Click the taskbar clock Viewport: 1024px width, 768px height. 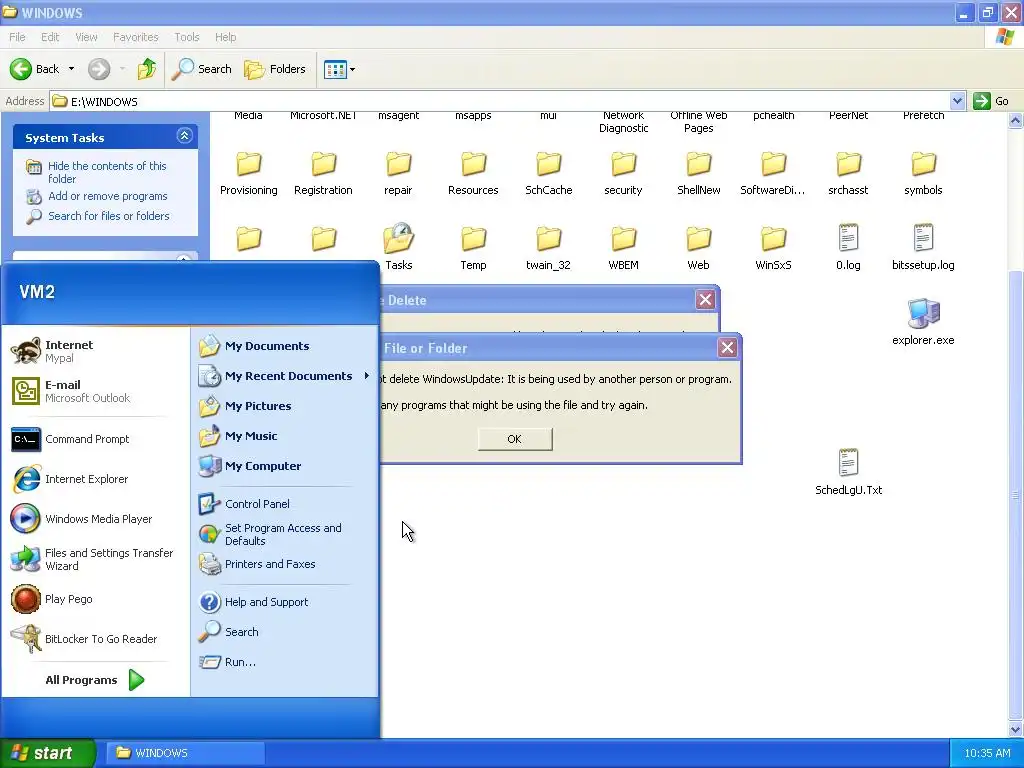click(x=987, y=753)
